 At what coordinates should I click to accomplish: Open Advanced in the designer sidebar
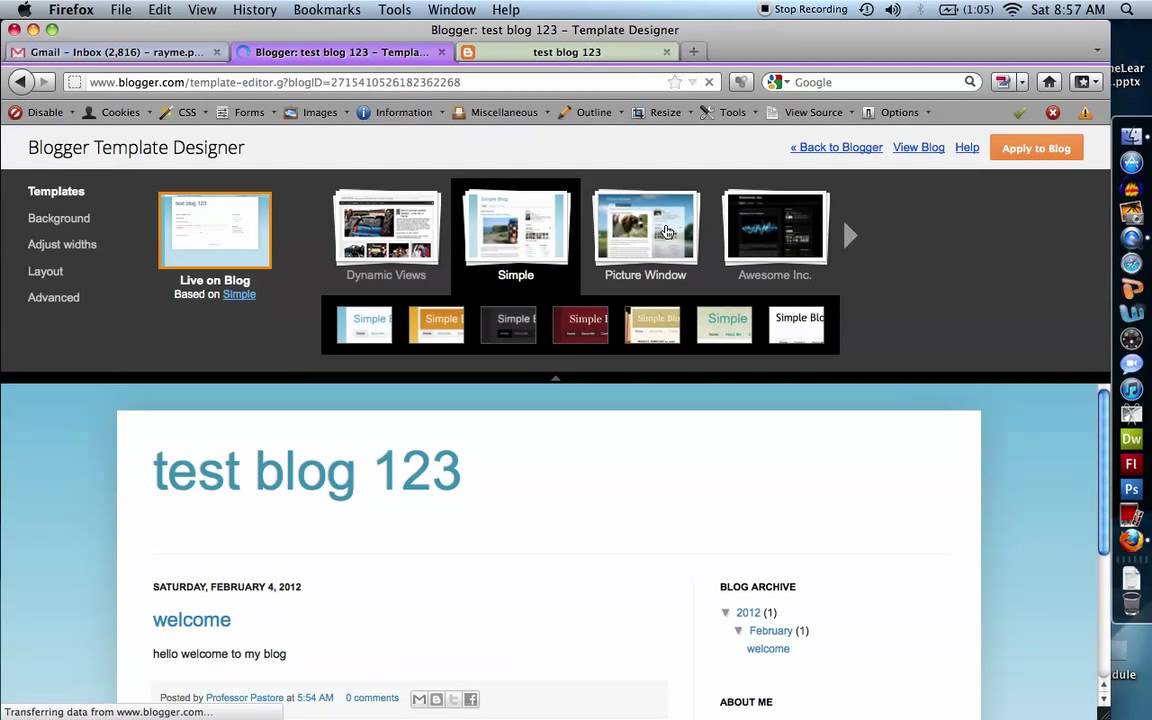[x=54, y=298]
